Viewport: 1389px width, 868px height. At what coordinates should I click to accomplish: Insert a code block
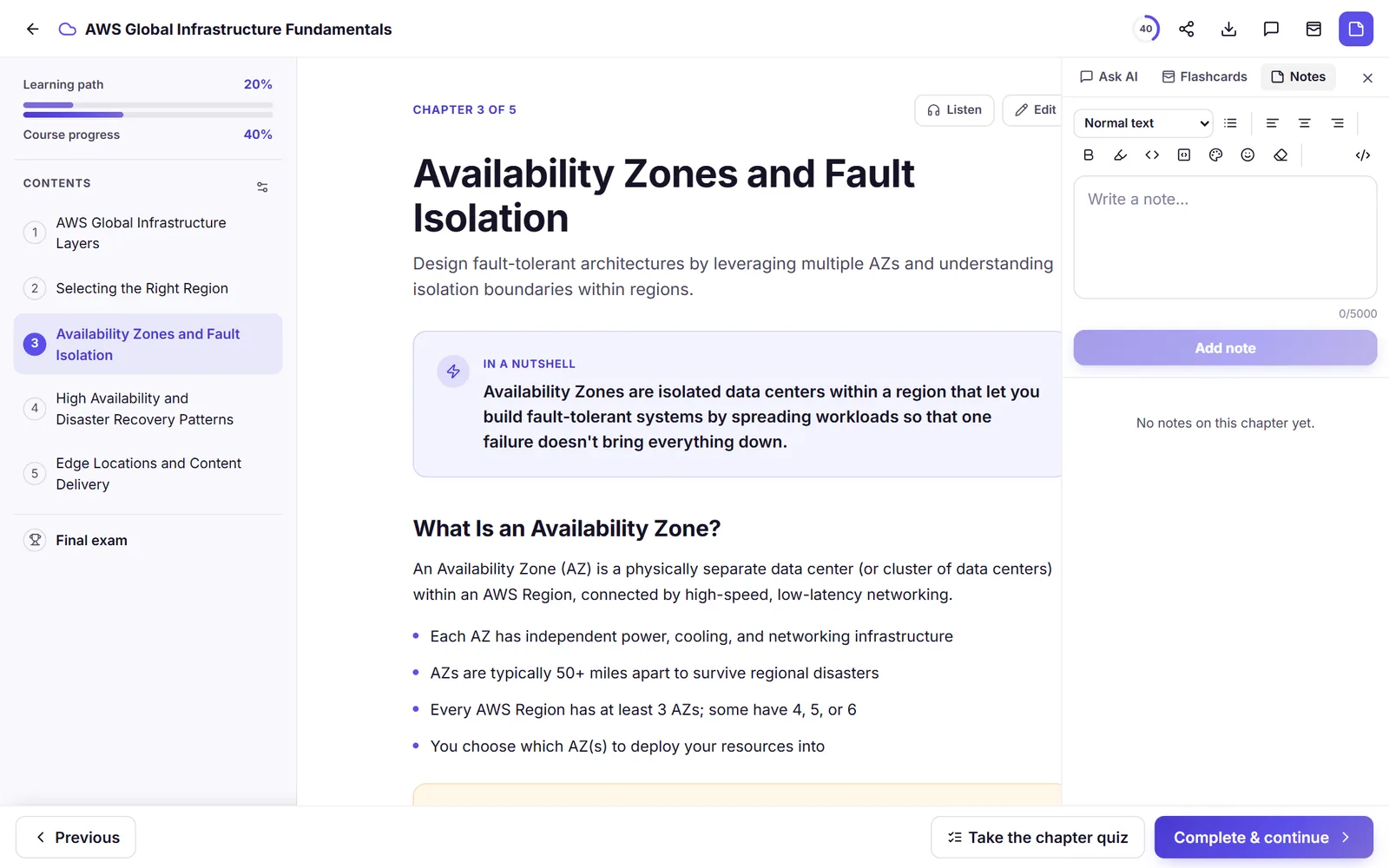pos(1184,155)
